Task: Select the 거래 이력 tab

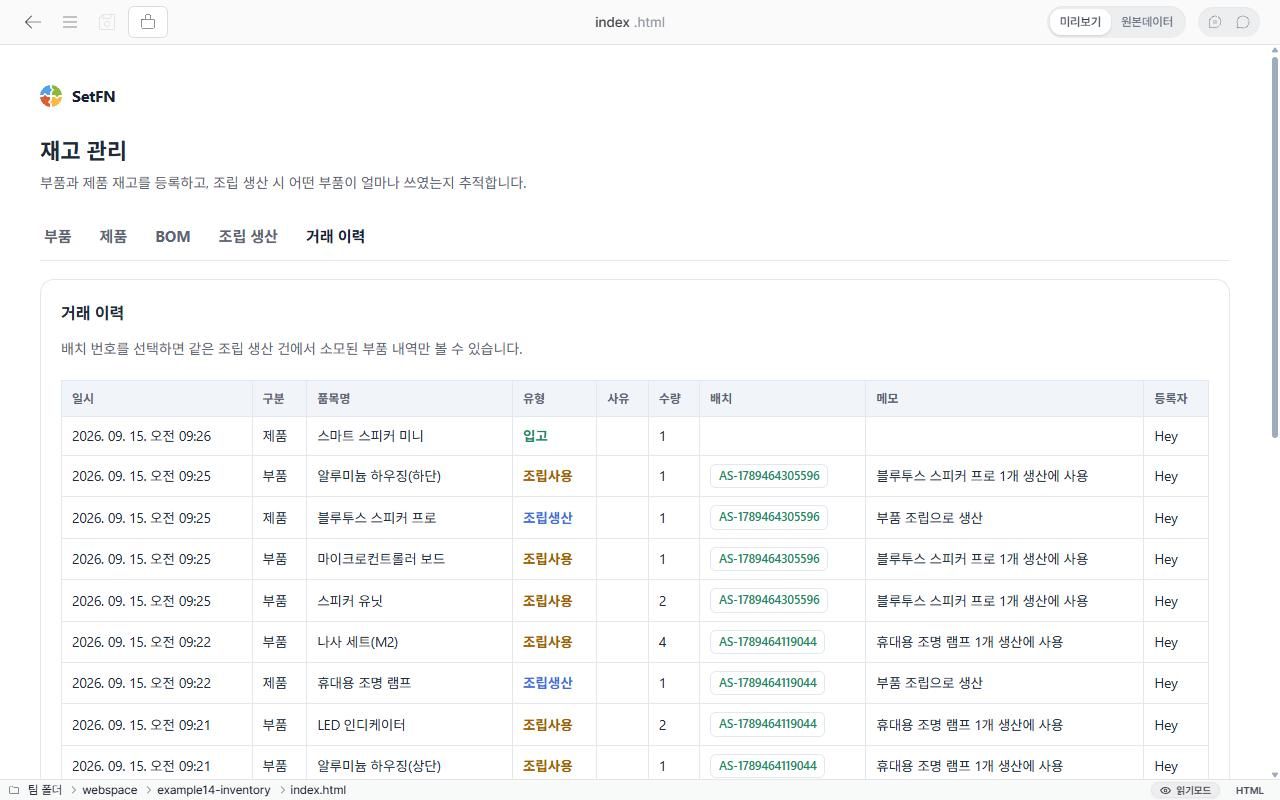Action: [335, 236]
